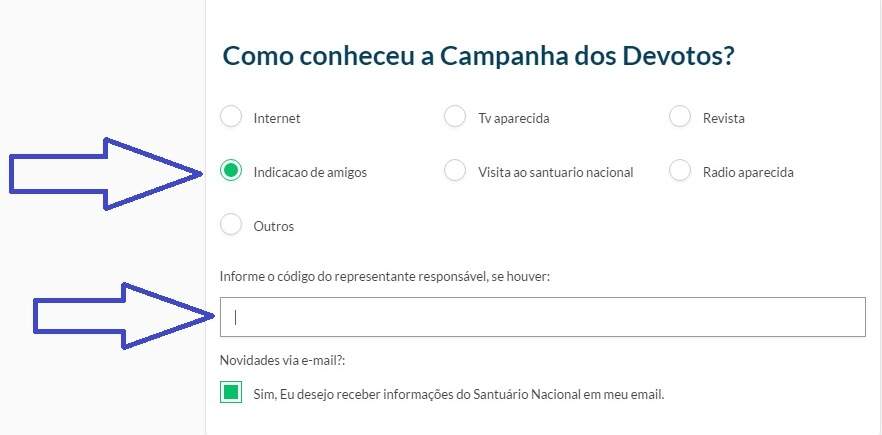882x435 pixels.
Task: Choose the Outros radio button
Action: [231, 225]
